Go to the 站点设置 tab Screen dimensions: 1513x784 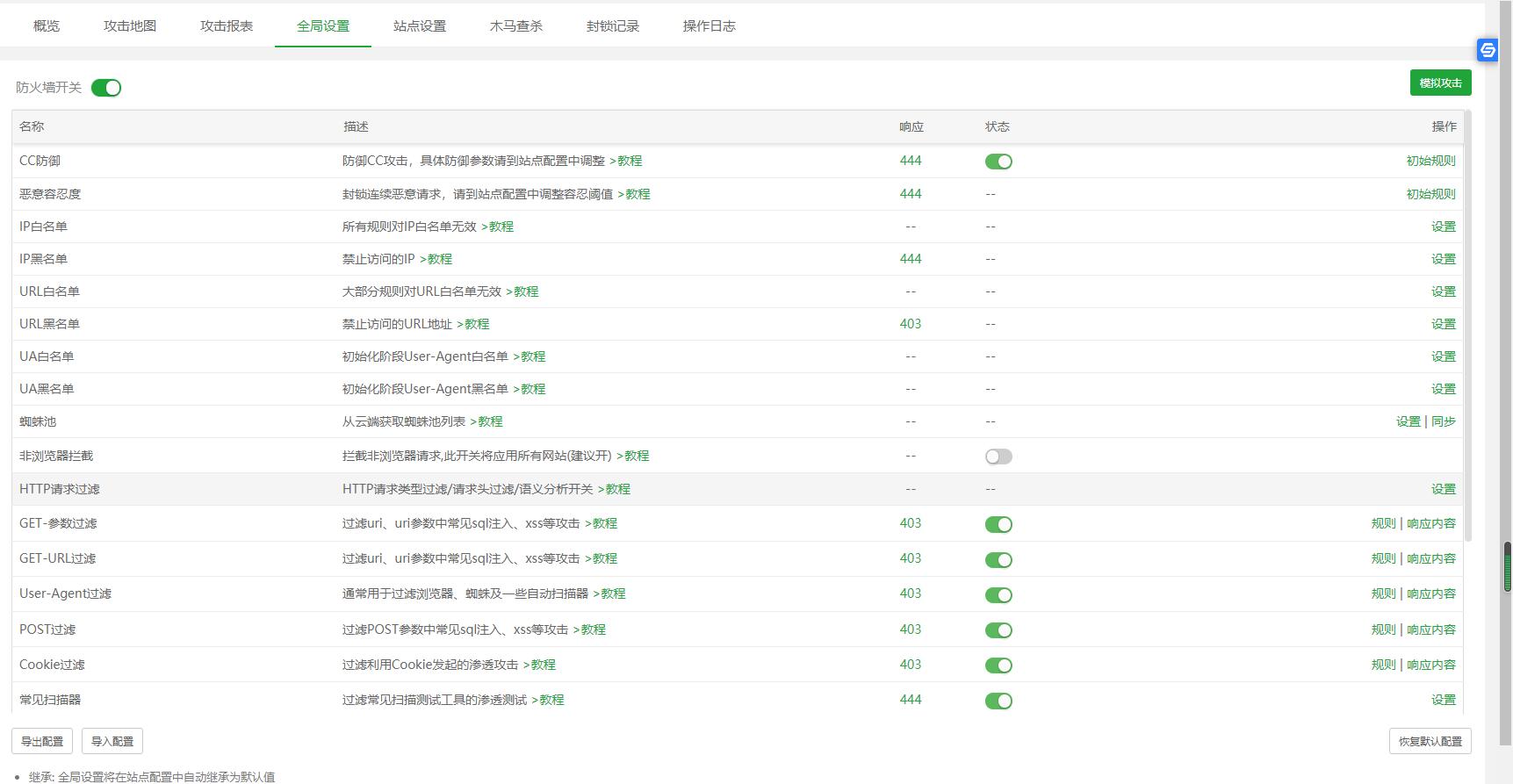tap(420, 26)
